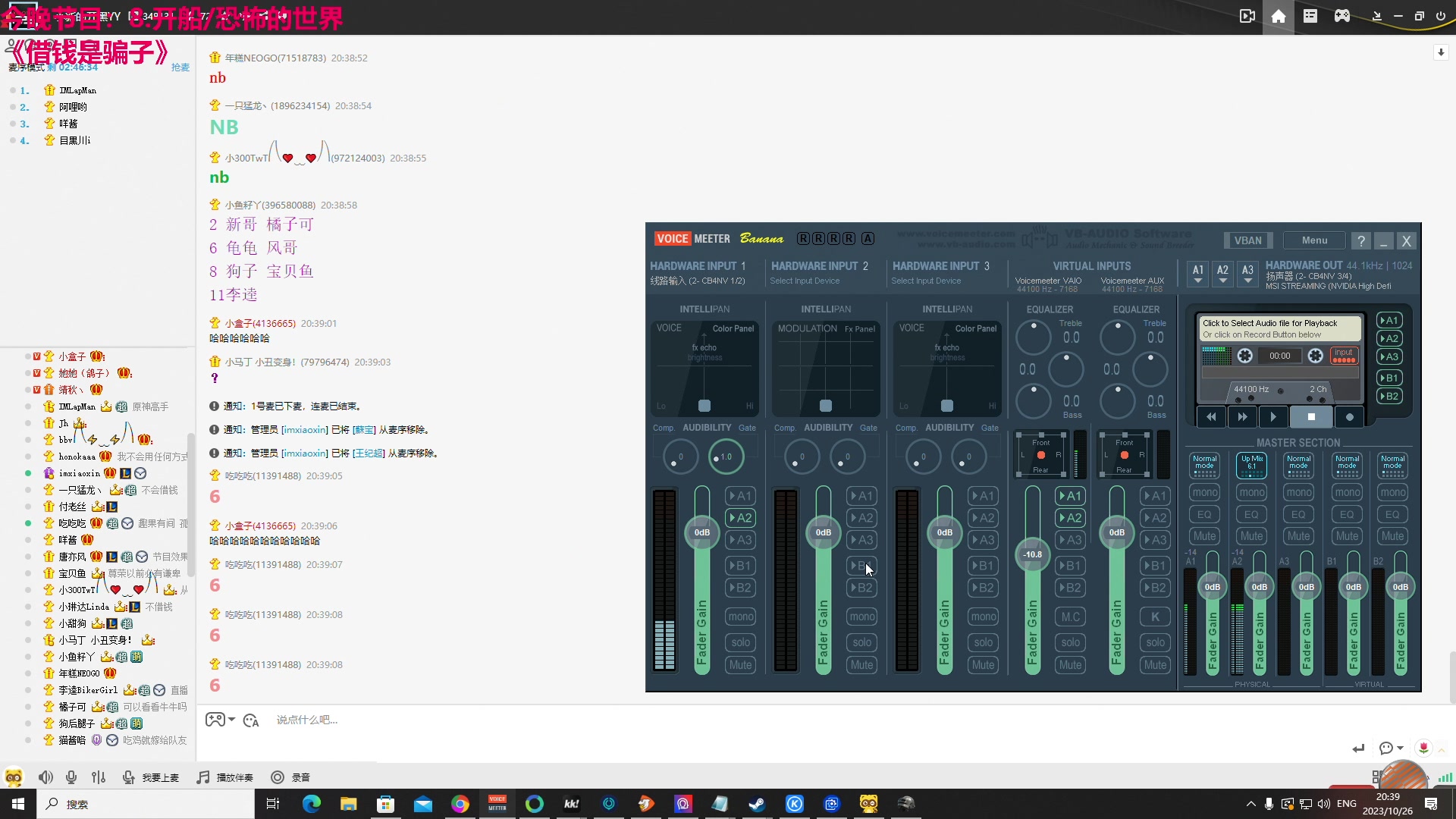
Task: Click the audio mixer sliders icon
Action: pyautogui.click(x=99, y=777)
